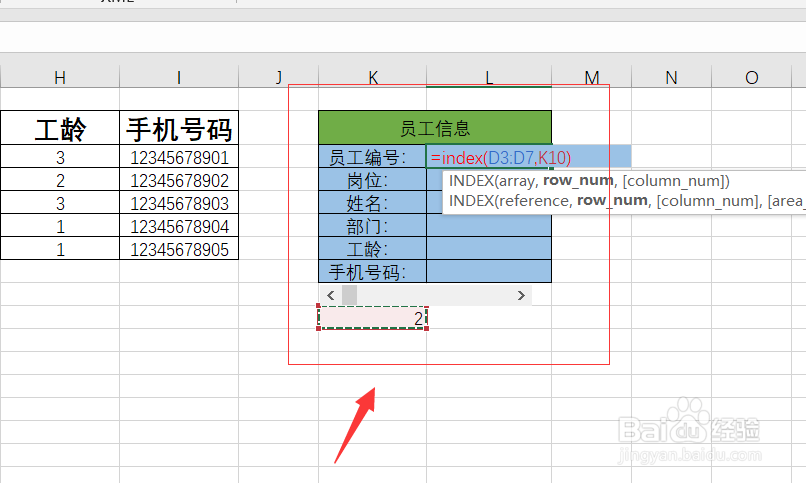Click the formula cell containing =index(D3:D7,K10)
Viewport: 806px width, 483px height.
click(x=489, y=156)
